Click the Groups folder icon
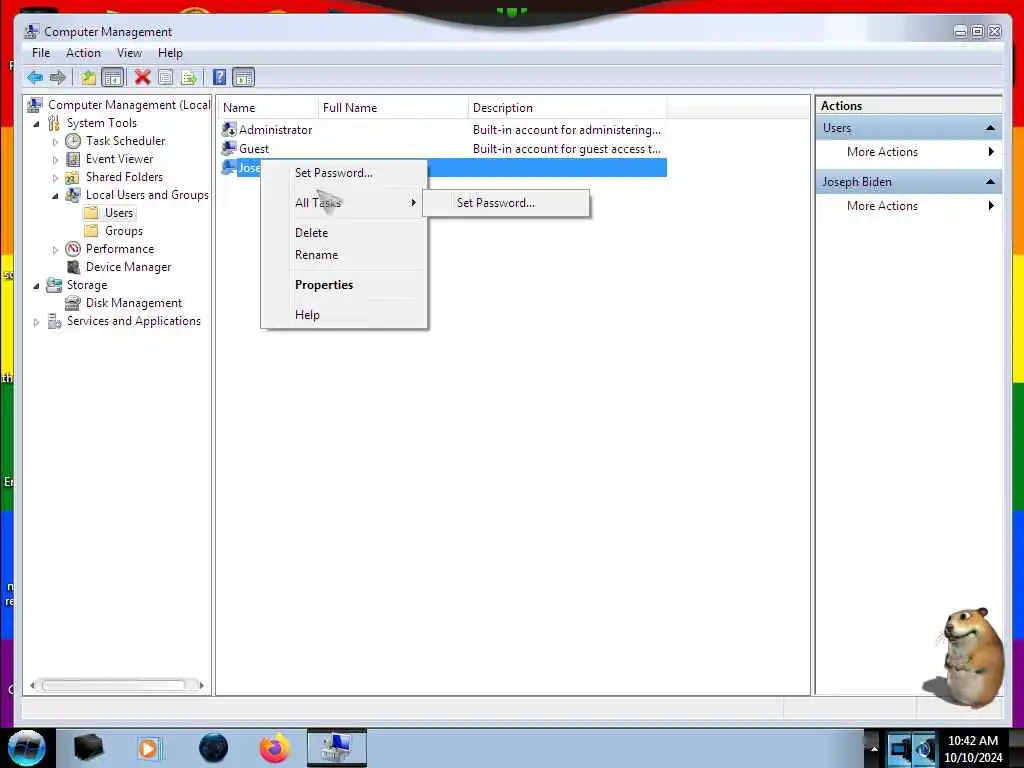The image size is (1024, 768). click(x=91, y=231)
